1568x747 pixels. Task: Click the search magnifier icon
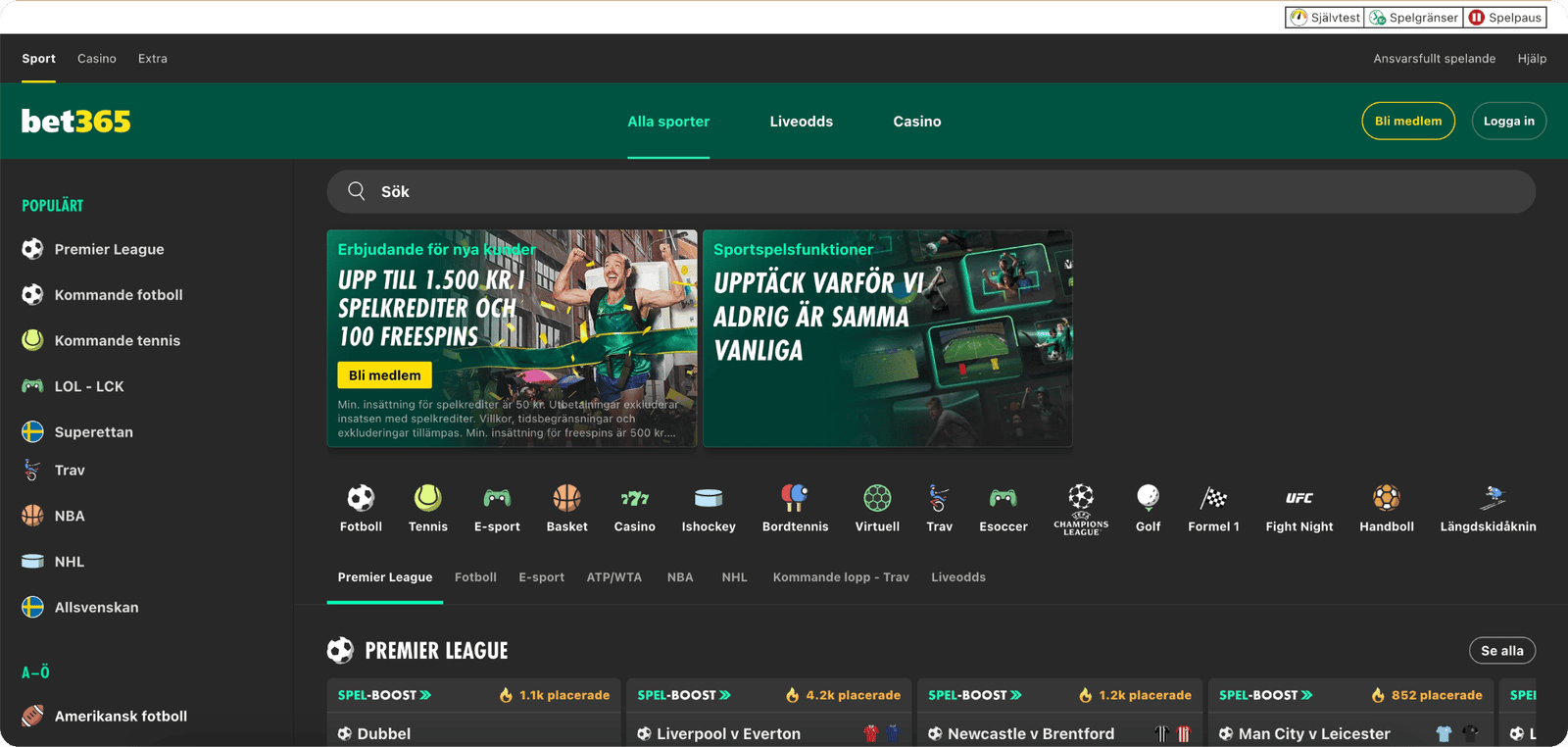click(357, 191)
